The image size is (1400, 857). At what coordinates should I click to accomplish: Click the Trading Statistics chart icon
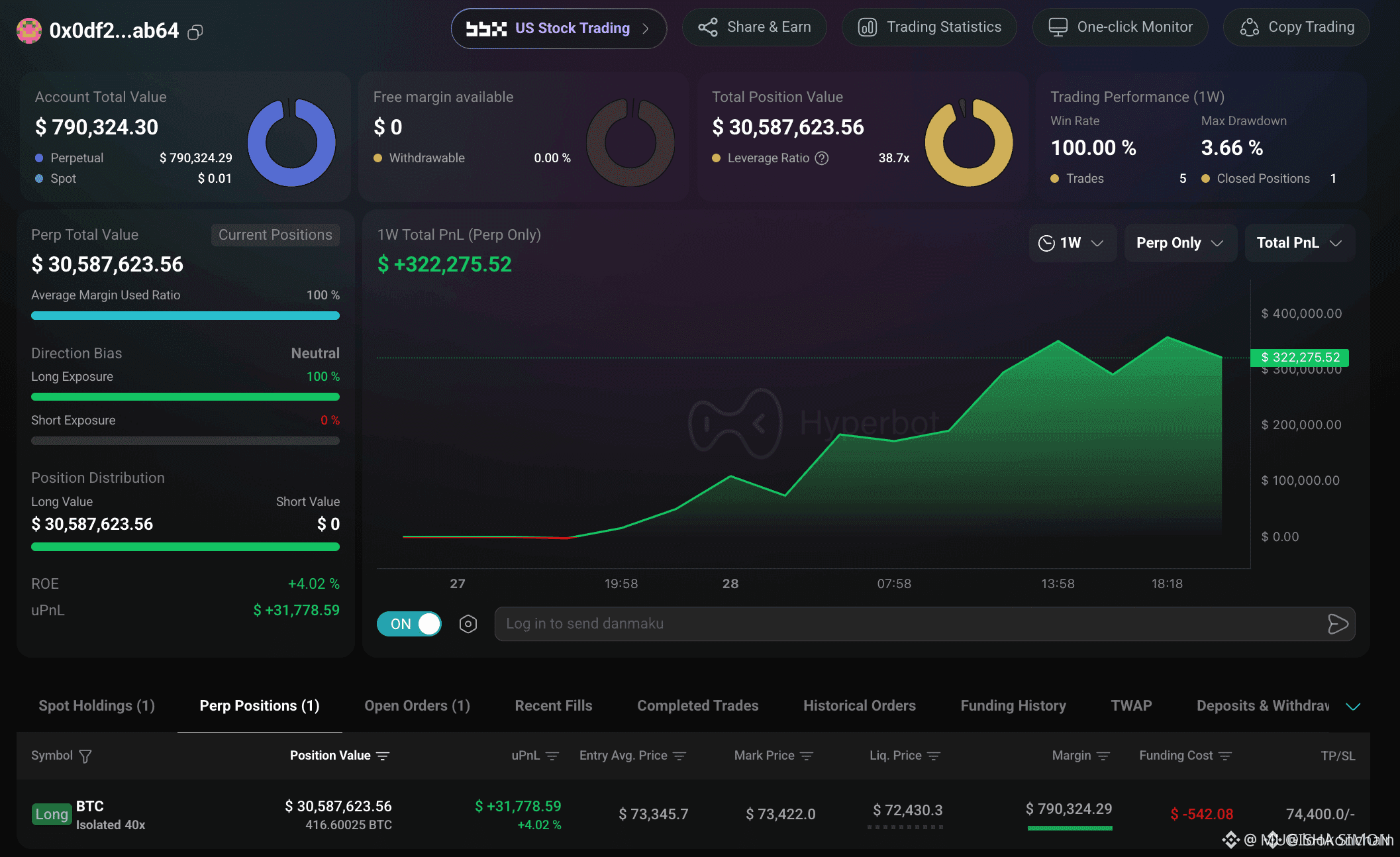click(x=868, y=27)
